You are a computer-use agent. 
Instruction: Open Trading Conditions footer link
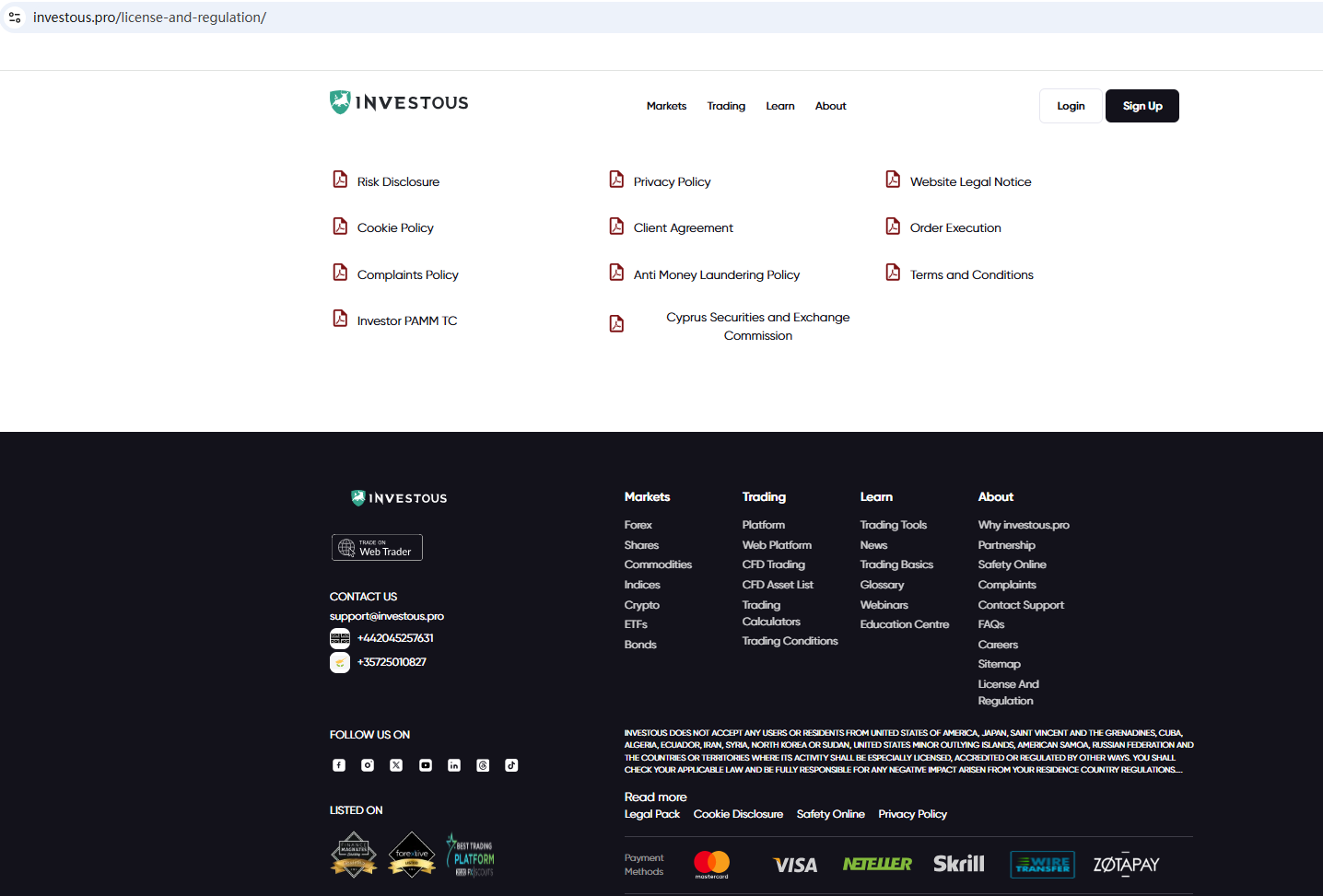790,641
